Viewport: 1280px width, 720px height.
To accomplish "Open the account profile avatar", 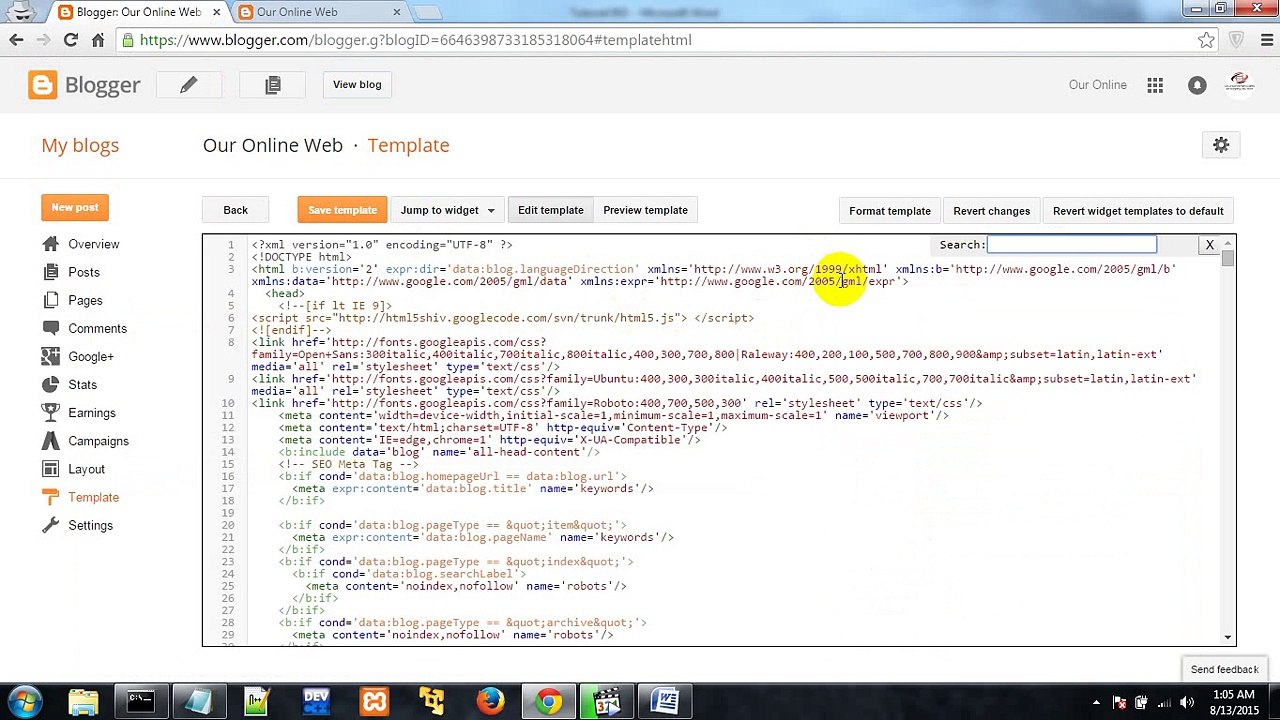I will 1240,84.
